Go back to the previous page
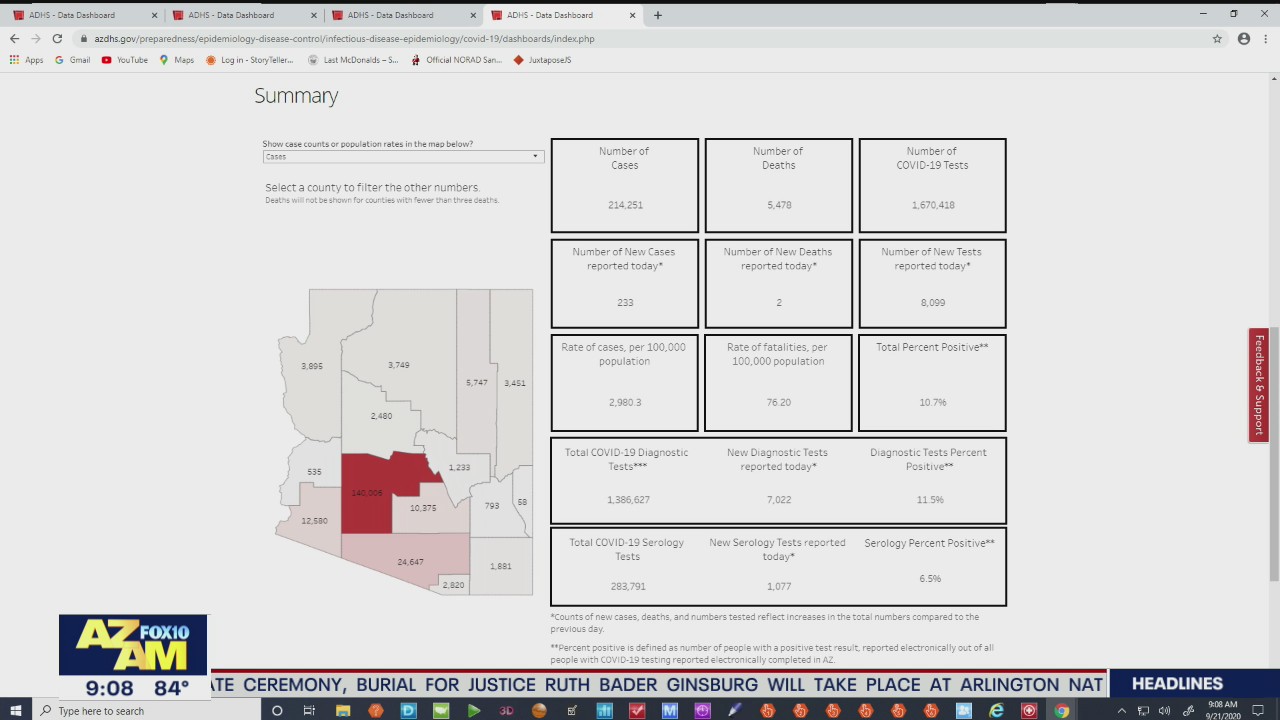1280x720 pixels. (14, 39)
